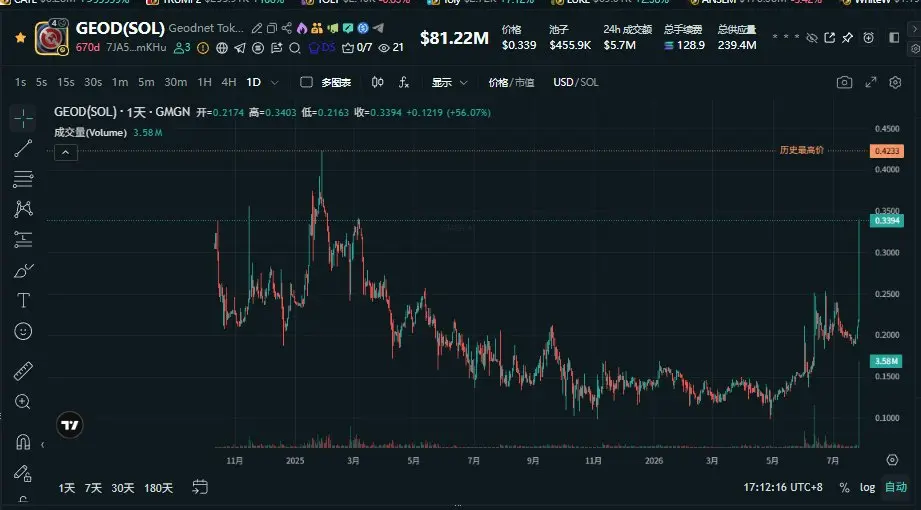921x510 pixels.
Task: Toggle hidden-eye visibility in header
Action: (812, 38)
